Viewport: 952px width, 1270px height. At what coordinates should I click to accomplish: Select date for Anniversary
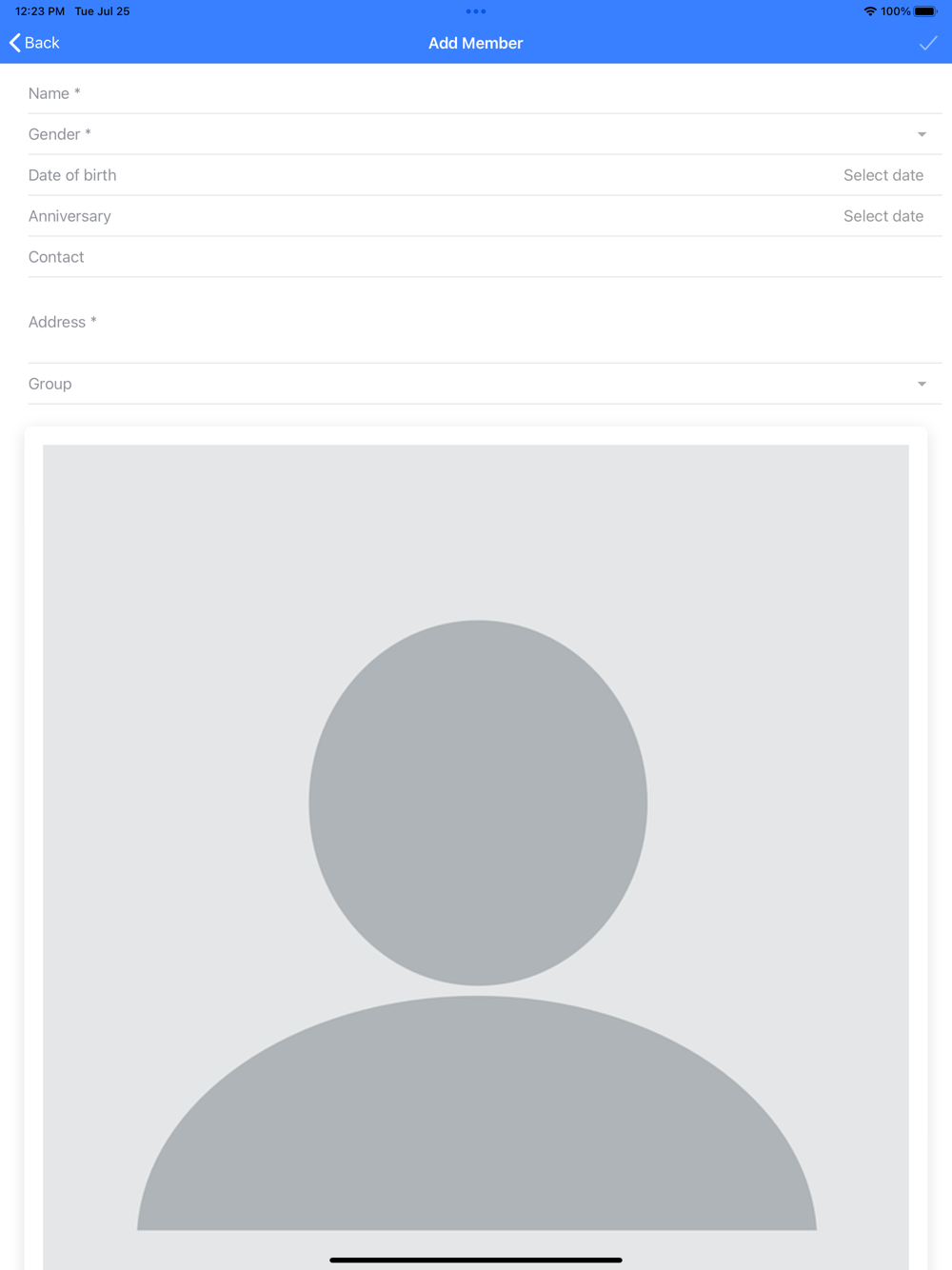click(883, 216)
